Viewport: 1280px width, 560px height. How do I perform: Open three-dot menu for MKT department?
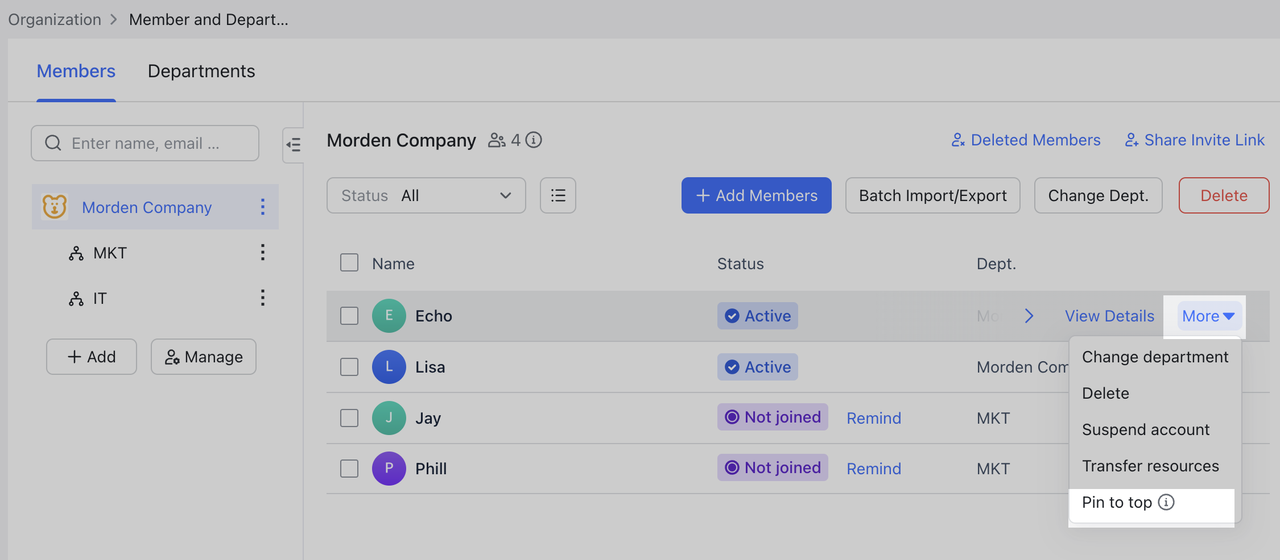pyautogui.click(x=263, y=253)
